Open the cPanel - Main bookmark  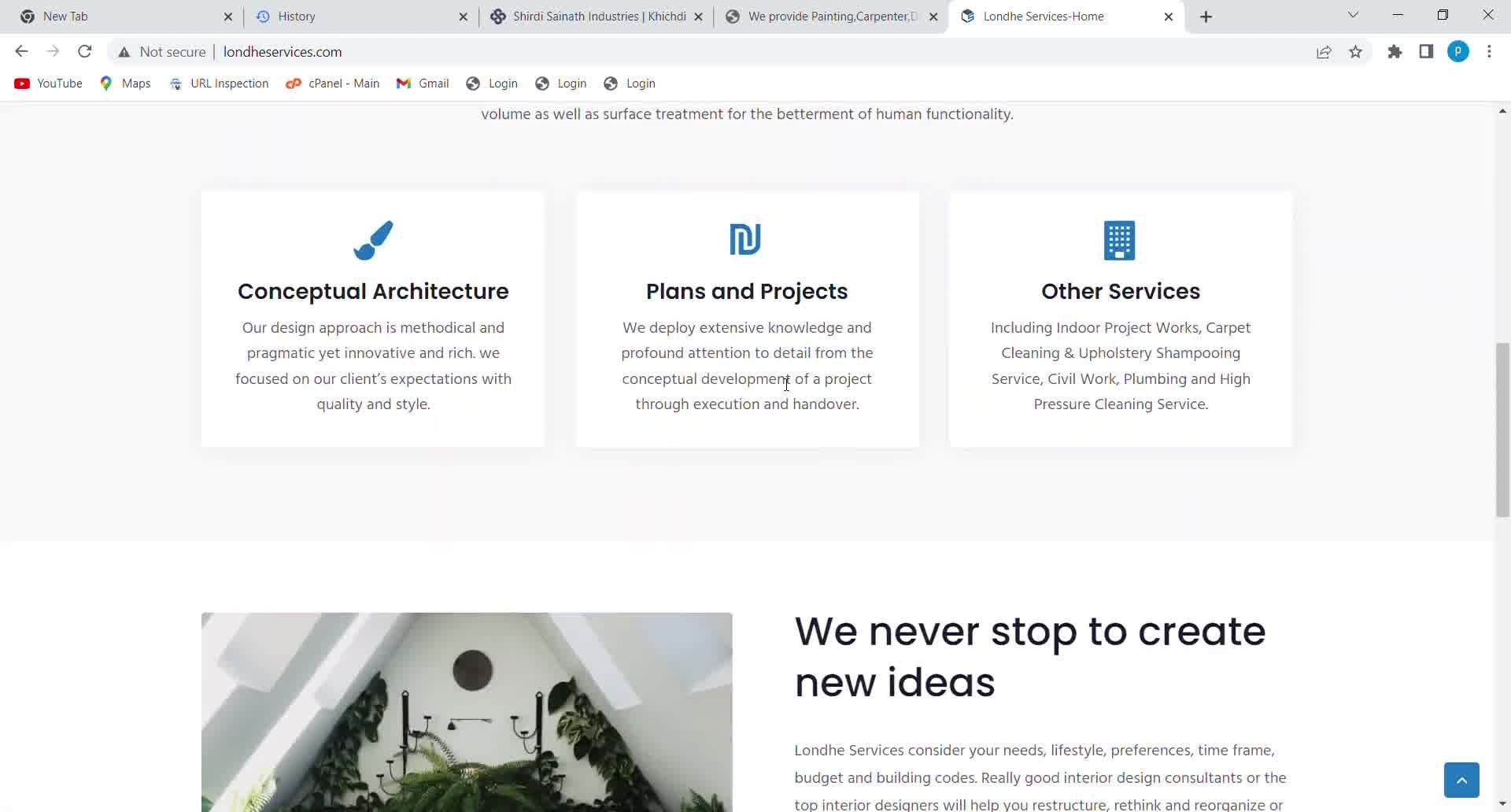point(332,83)
